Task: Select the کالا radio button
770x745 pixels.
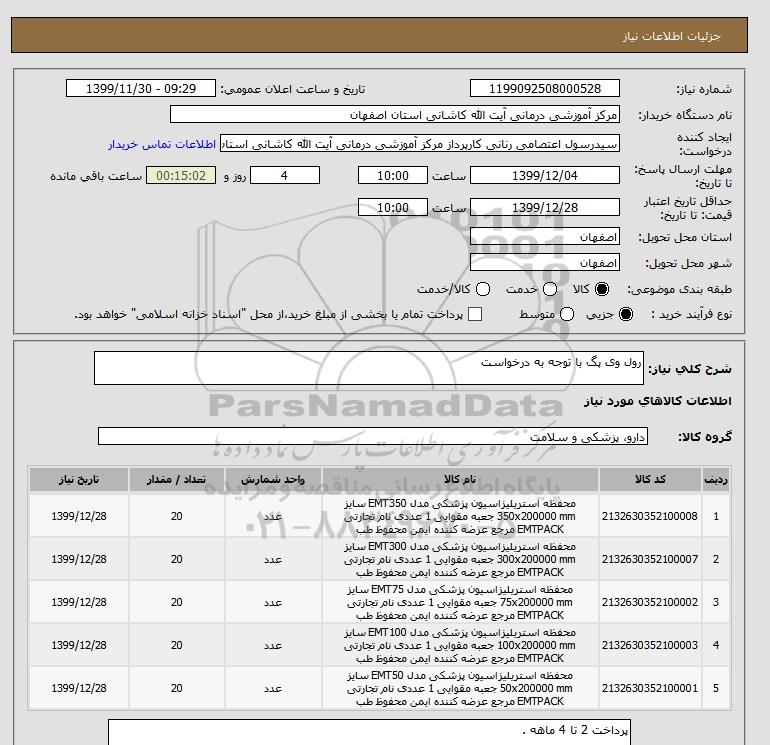Action: coord(602,289)
